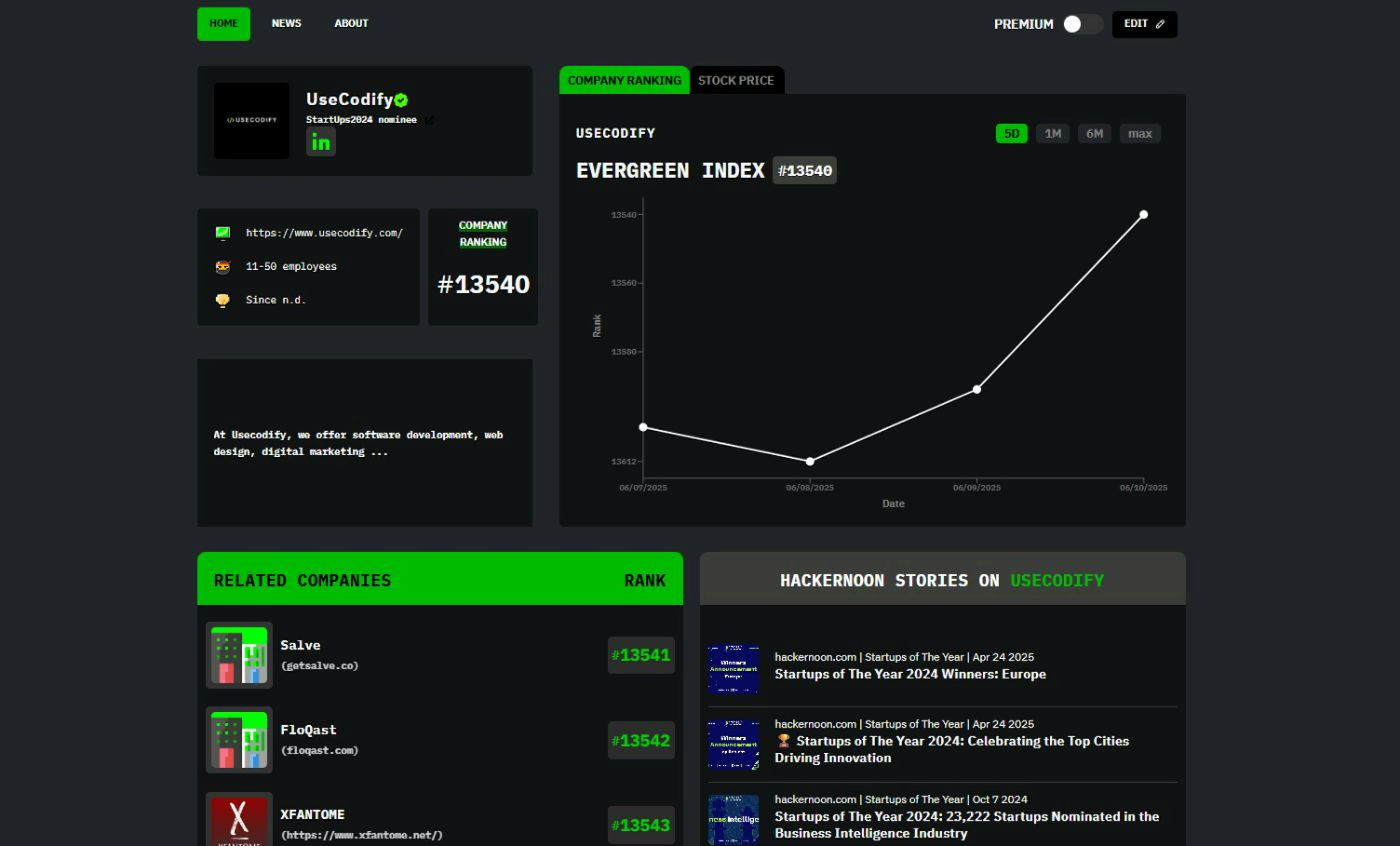Show max chart range
Image resolution: width=1400 pixels, height=846 pixels.
(1139, 133)
